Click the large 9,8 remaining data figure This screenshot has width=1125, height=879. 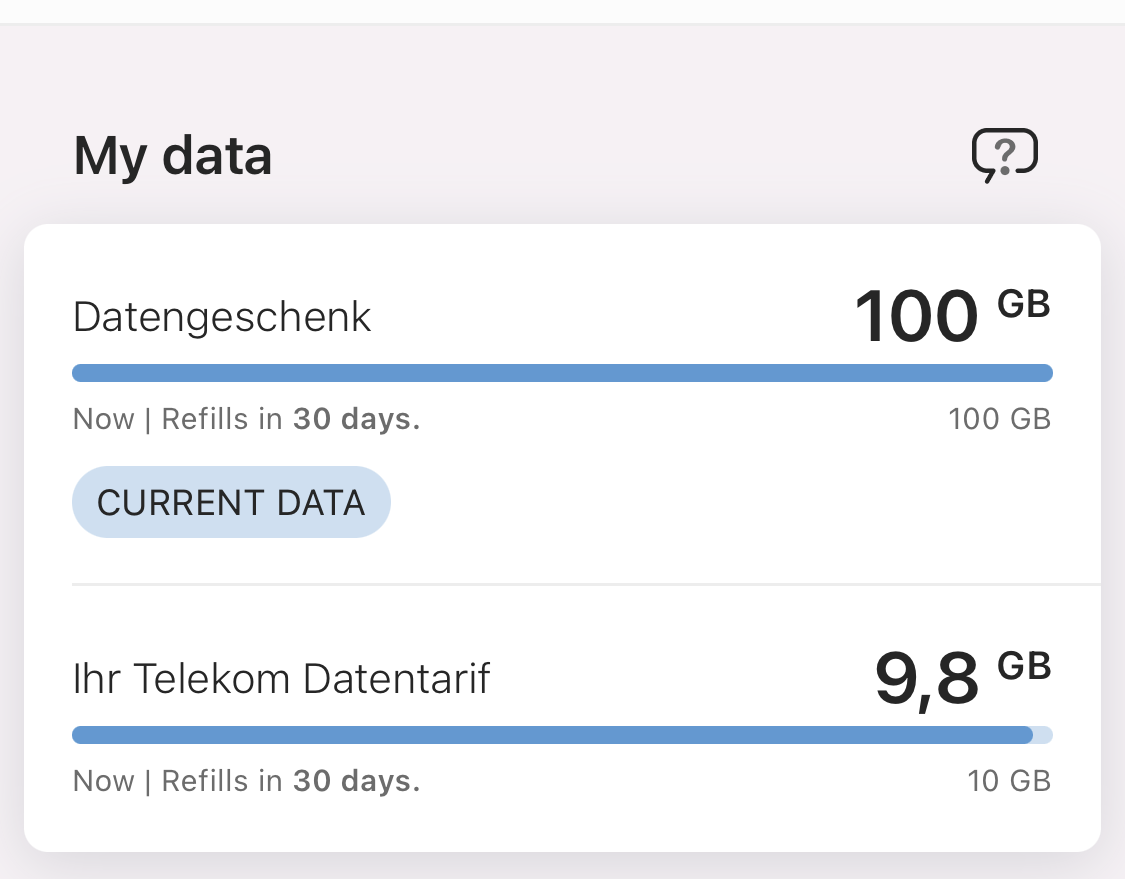click(x=926, y=679)
